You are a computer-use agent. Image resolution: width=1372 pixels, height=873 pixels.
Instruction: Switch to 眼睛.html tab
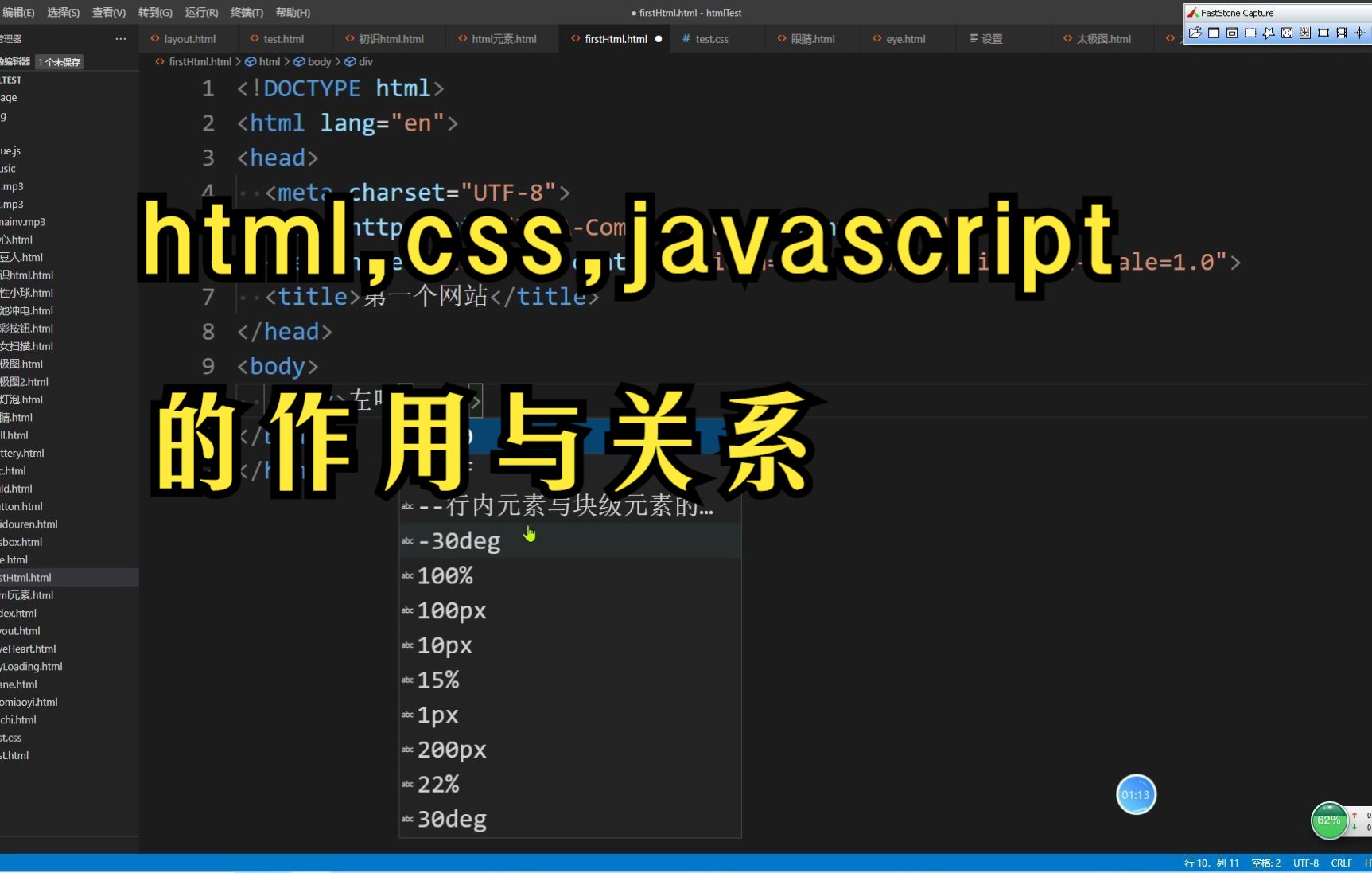click(812, 39)
